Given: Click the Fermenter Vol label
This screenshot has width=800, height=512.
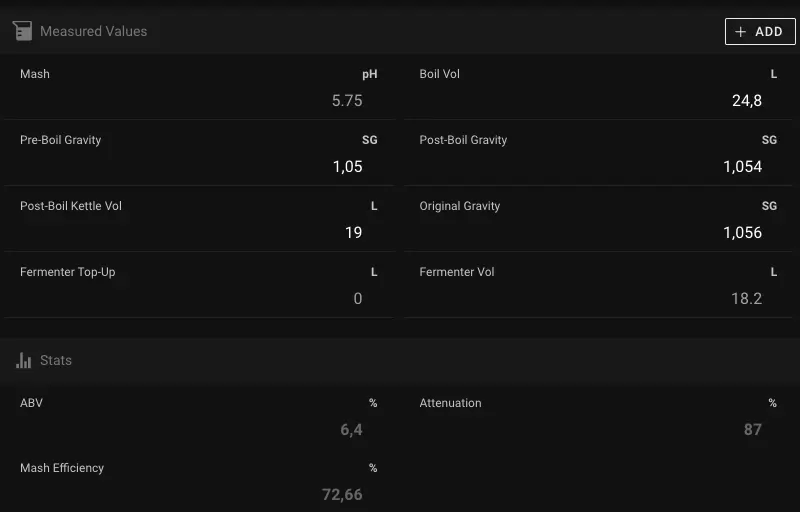Looking at the screenshot, I should click(x=457, y=272).
